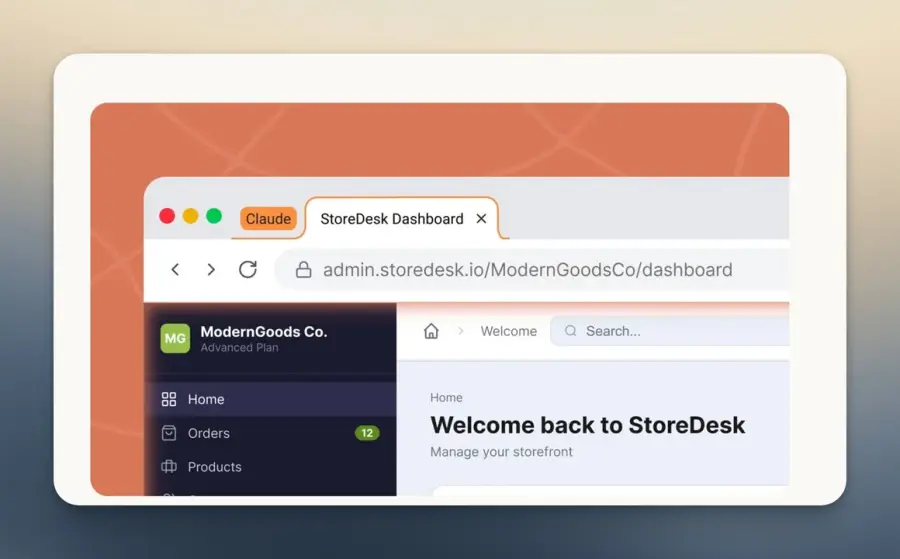Screen dimensions: 900x559
Task: Close the StoreDesk Dashboard tab
Action: coord(482,219)
